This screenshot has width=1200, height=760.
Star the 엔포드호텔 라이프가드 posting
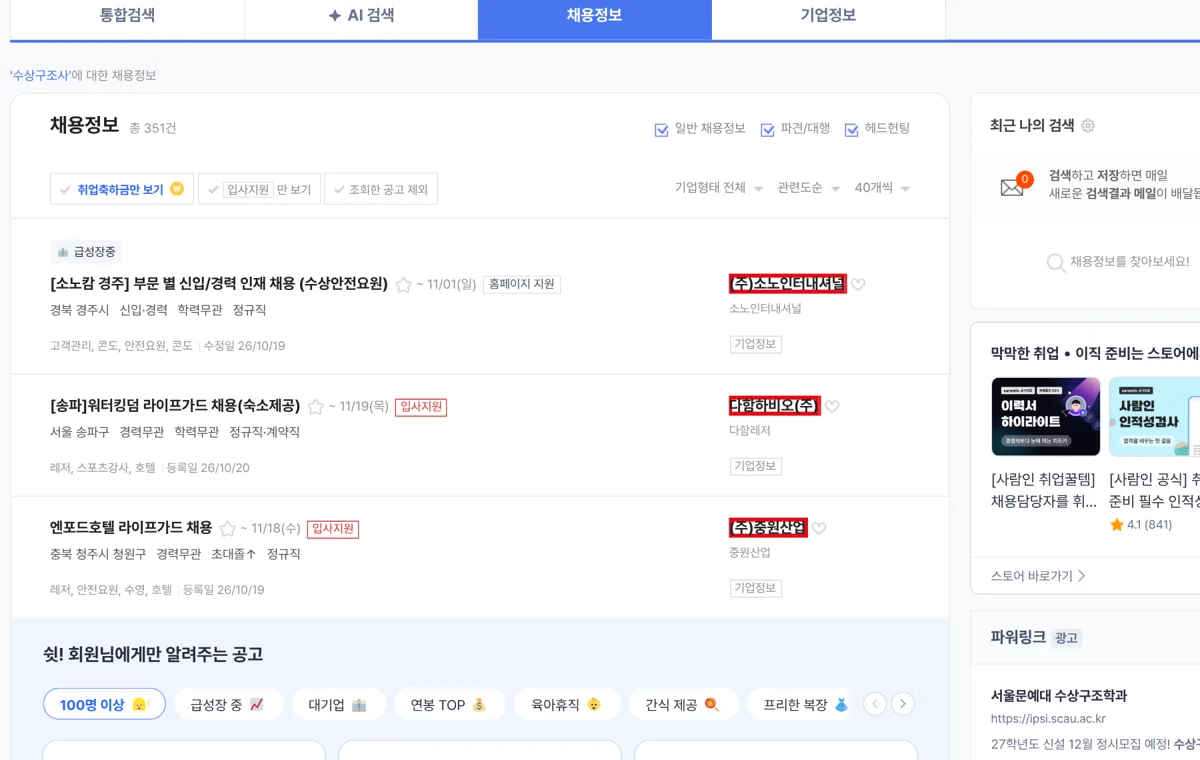pyautogui.click(x=228, y=529)
